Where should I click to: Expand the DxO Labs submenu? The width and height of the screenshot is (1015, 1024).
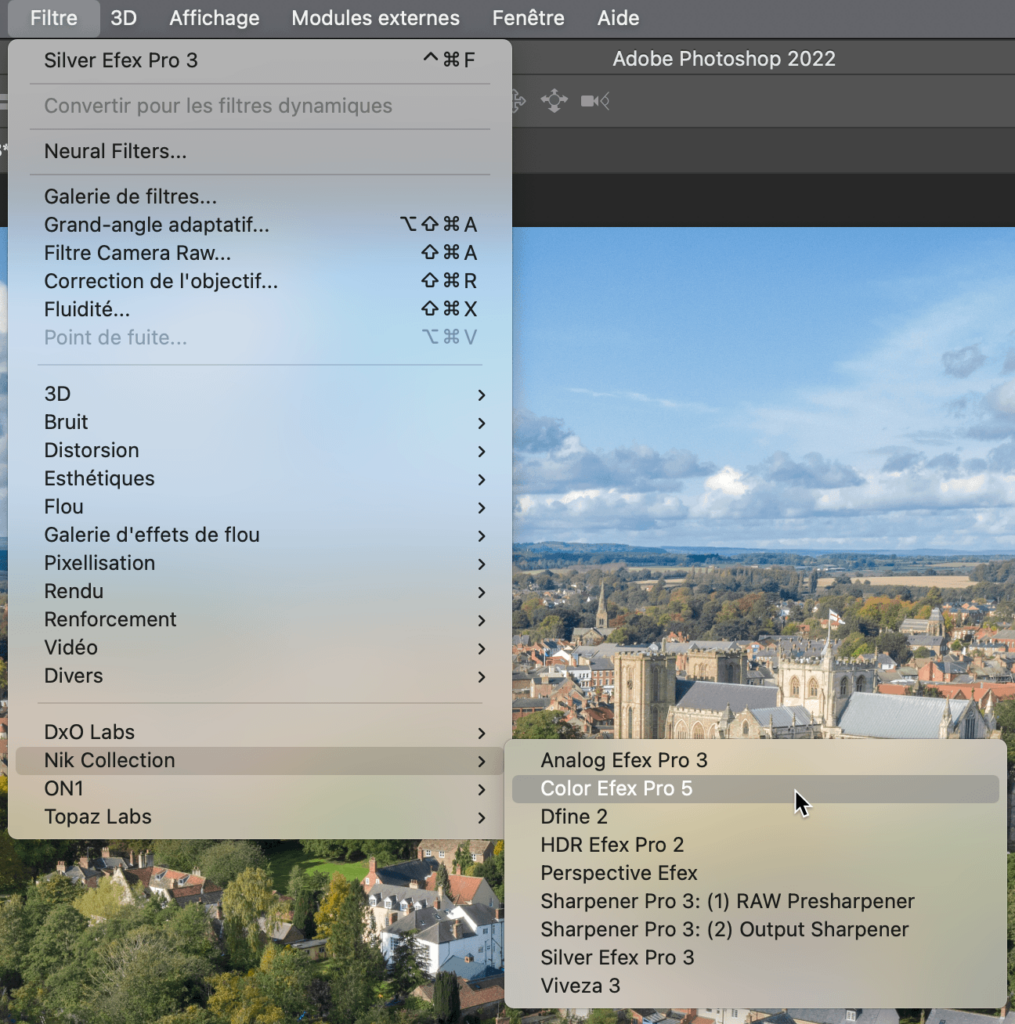(x=259, y=732)
